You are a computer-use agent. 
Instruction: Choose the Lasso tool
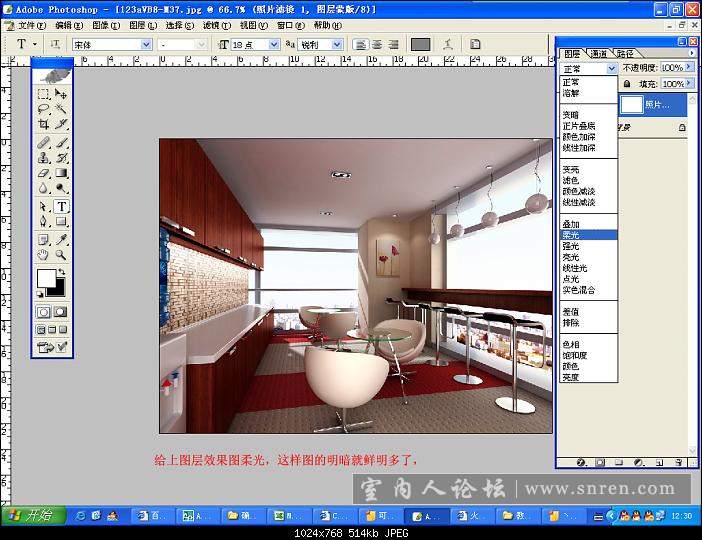point(43,108)
